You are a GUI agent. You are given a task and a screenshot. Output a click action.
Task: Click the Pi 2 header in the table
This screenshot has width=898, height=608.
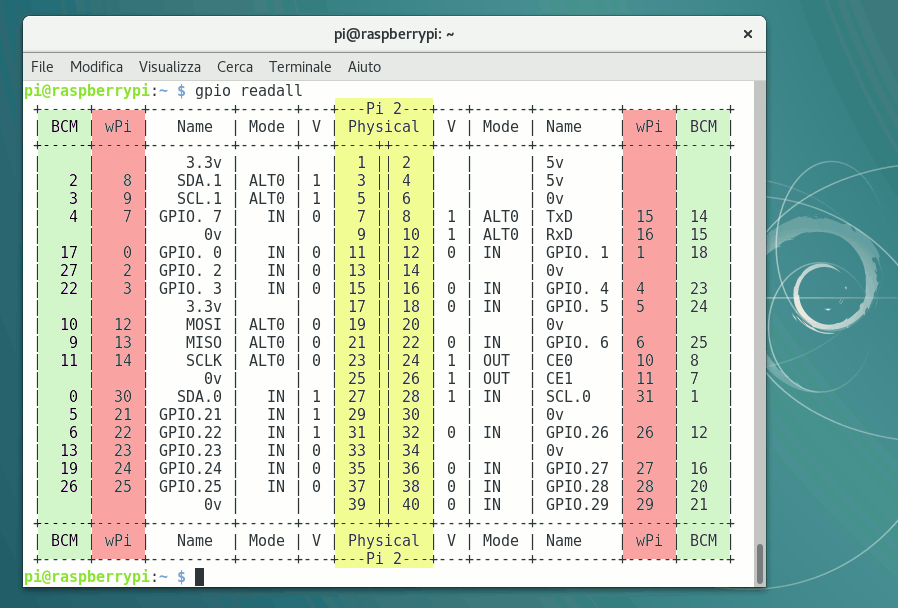(x=384, y=107)
